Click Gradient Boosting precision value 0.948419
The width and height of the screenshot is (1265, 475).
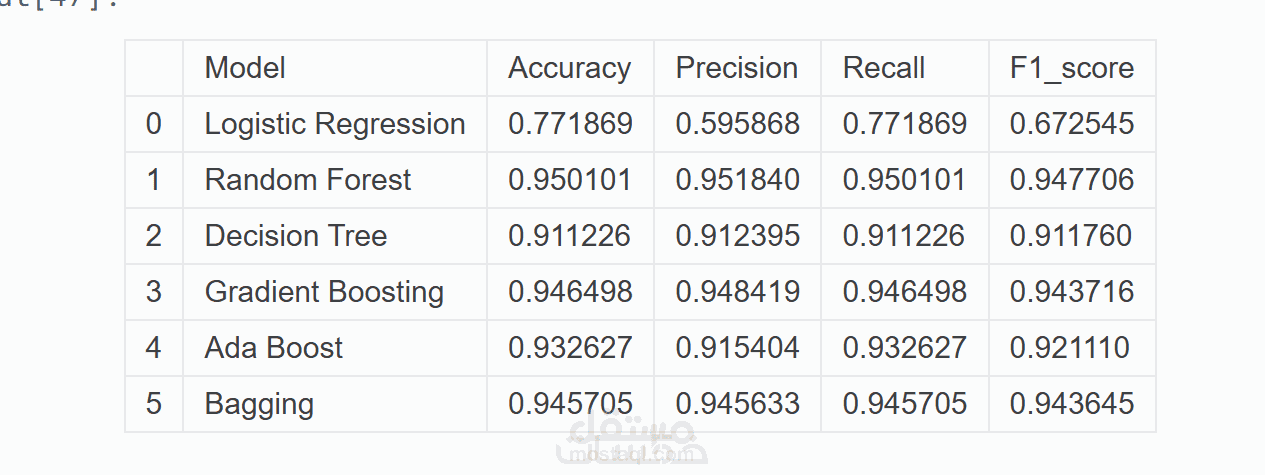click(737, 292)
